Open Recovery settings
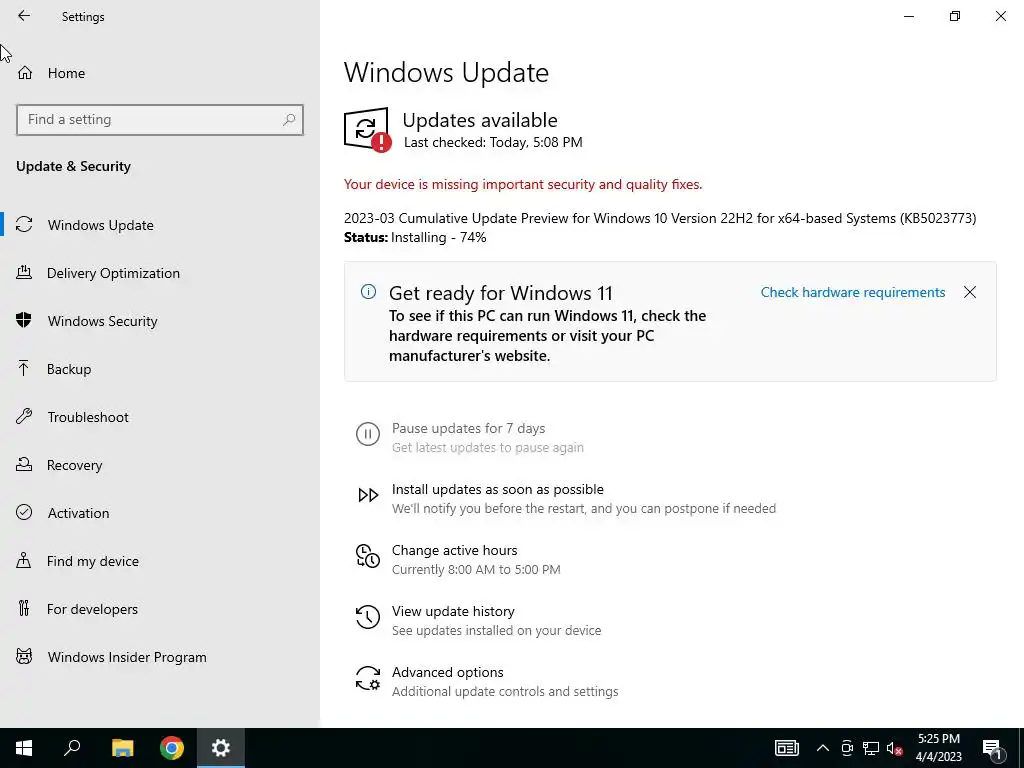 pos(160,465)
